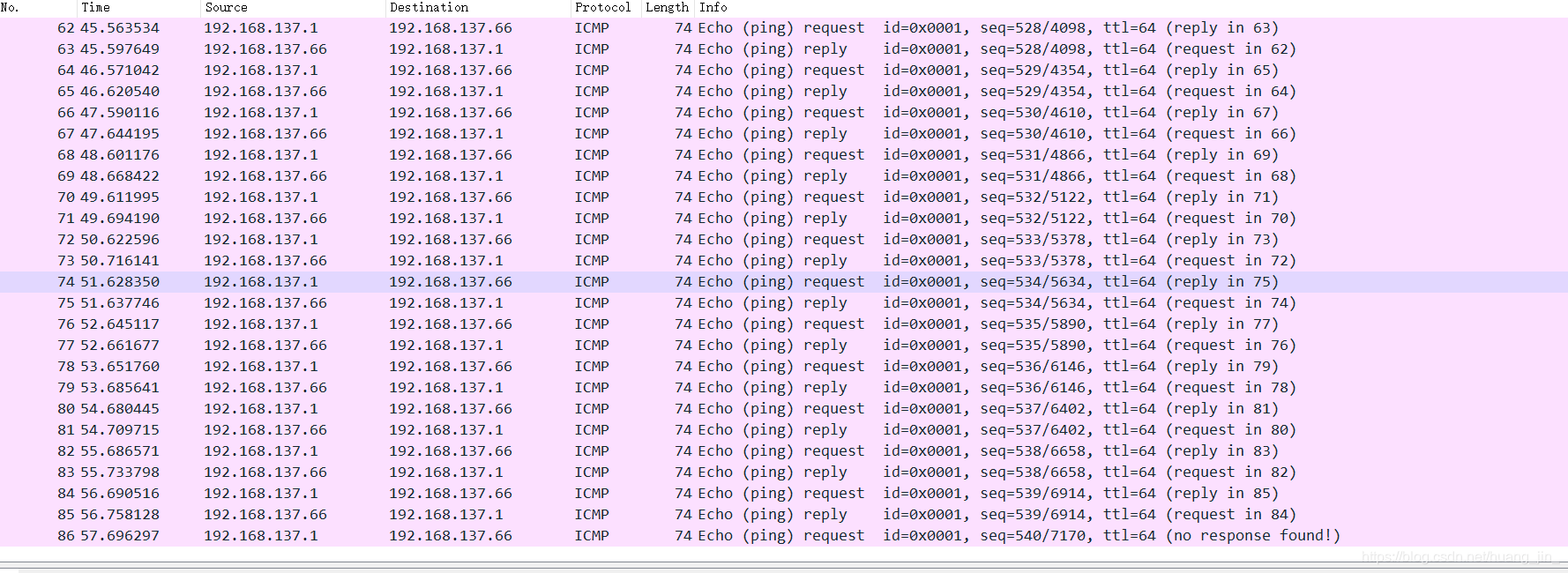
Task: Select packet 80 at time 54.680445
Action: pos(784,409)
